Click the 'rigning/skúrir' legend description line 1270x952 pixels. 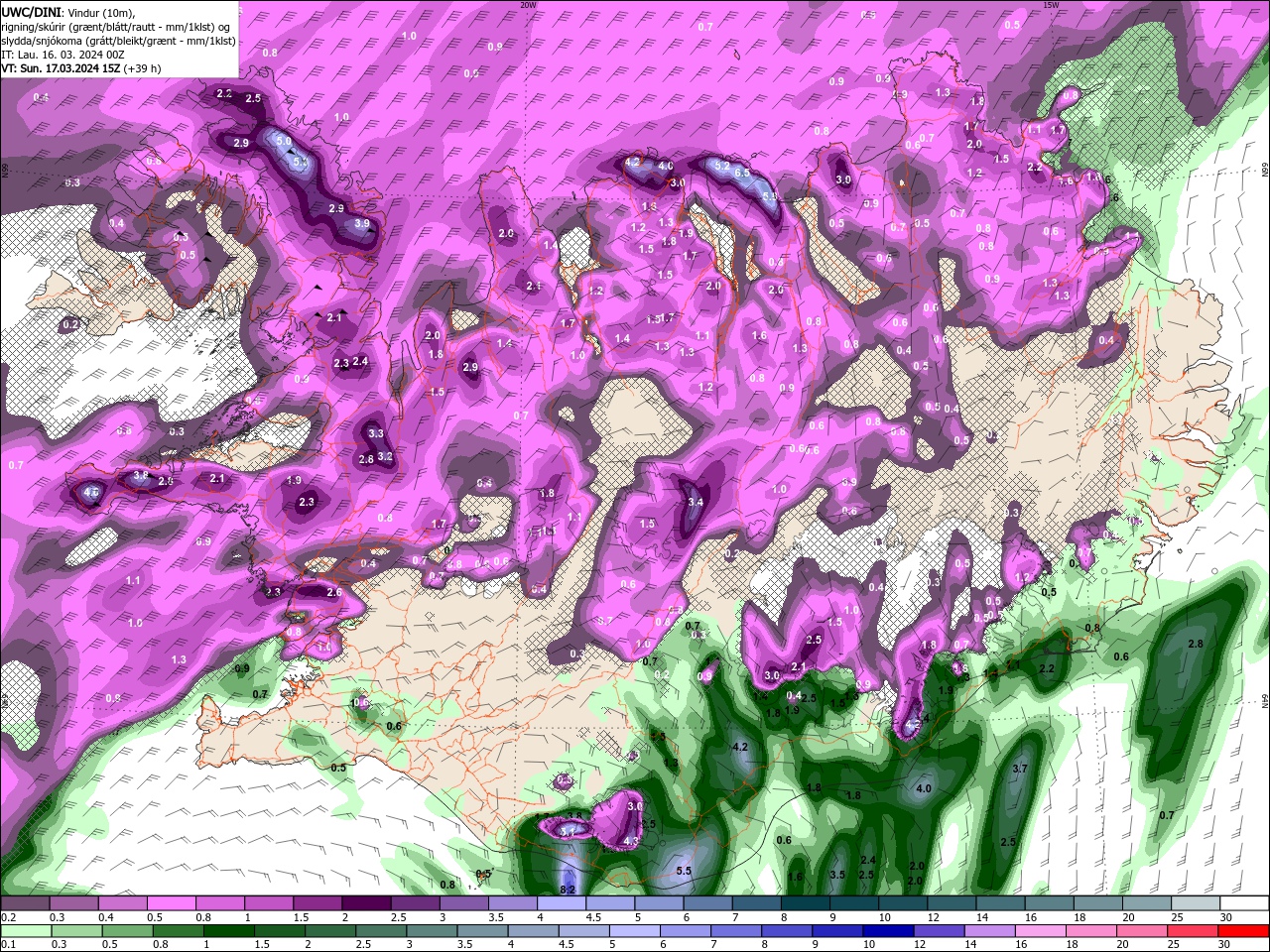coord(116,26)
